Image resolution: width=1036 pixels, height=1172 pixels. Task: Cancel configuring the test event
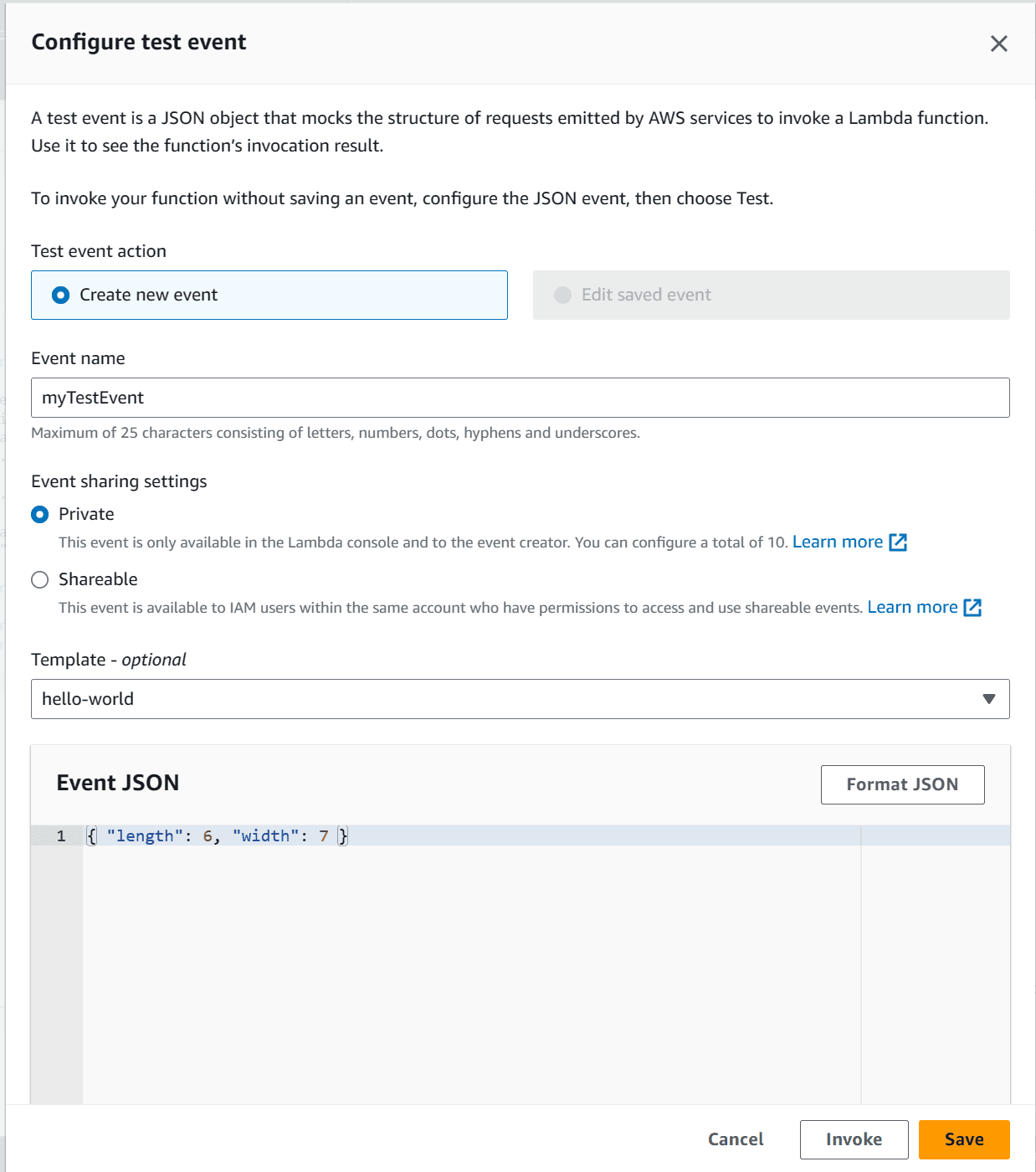coord(735,1139)
